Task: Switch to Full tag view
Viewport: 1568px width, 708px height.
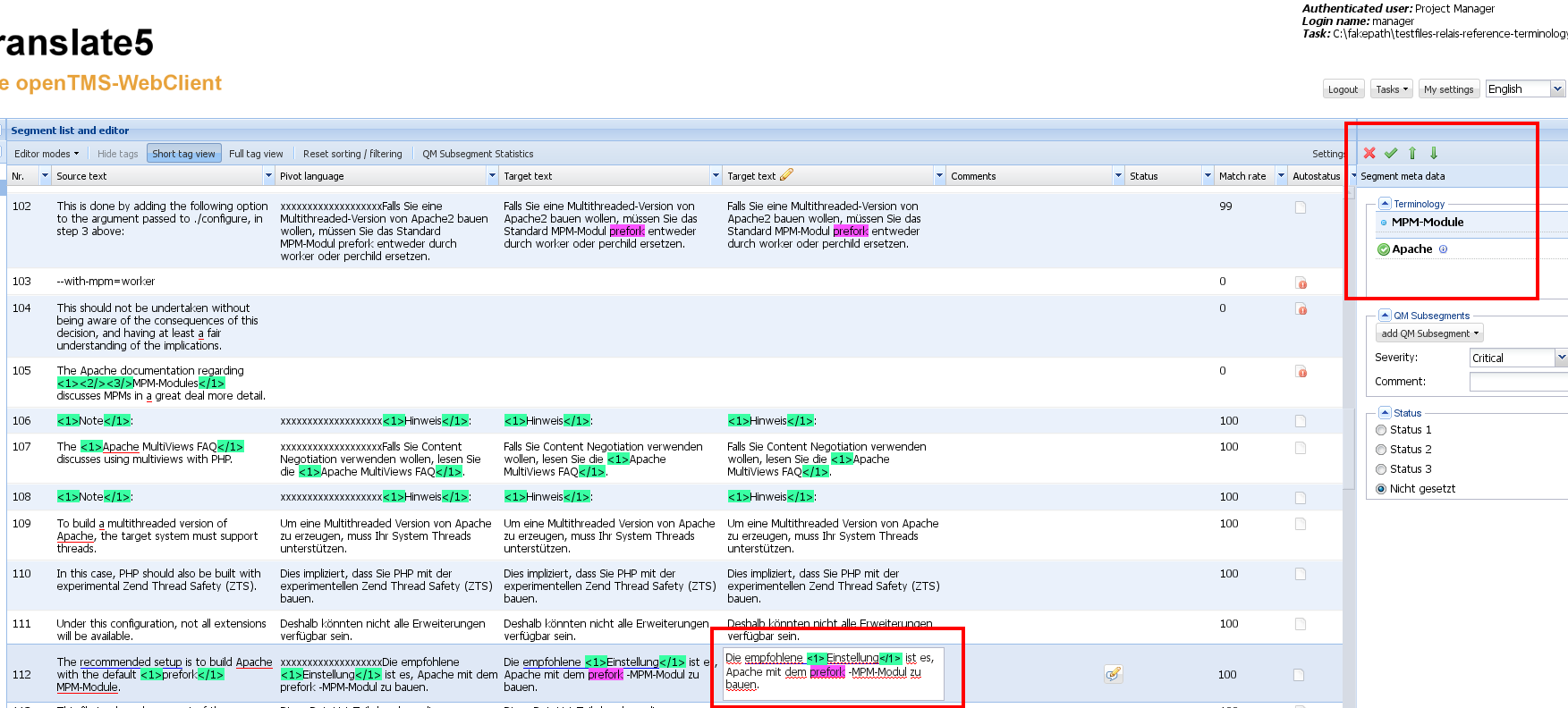Action: click(x=256, y=154)
